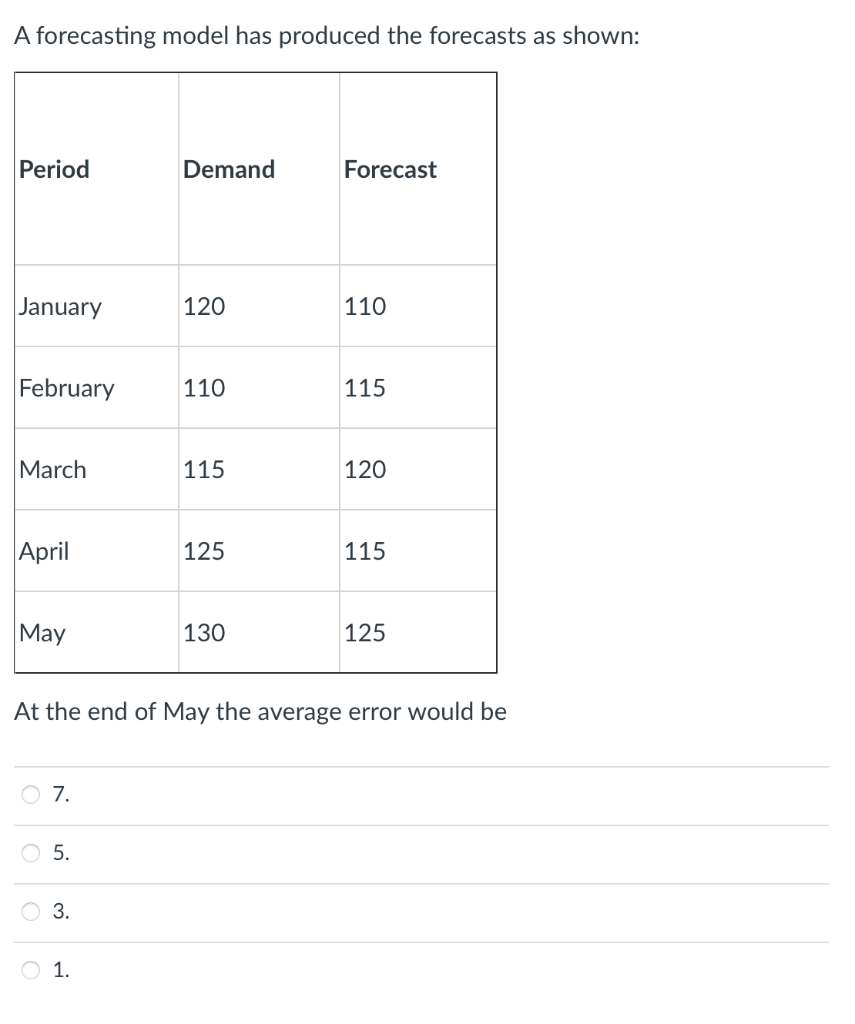Click the February row label
The width and height of the screenshot is (855, 1024).
click(66, 388)
